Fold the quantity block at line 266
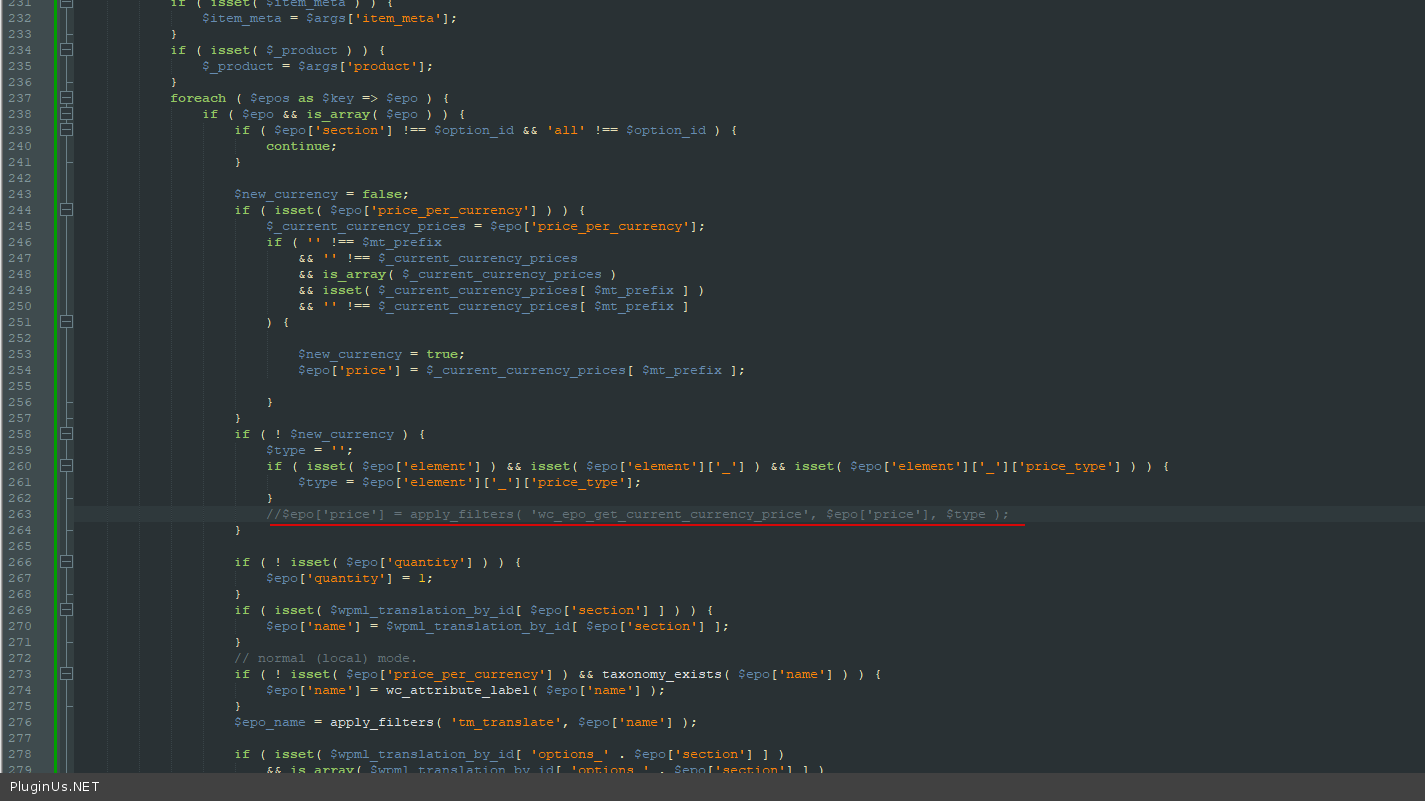 [66, 562]
